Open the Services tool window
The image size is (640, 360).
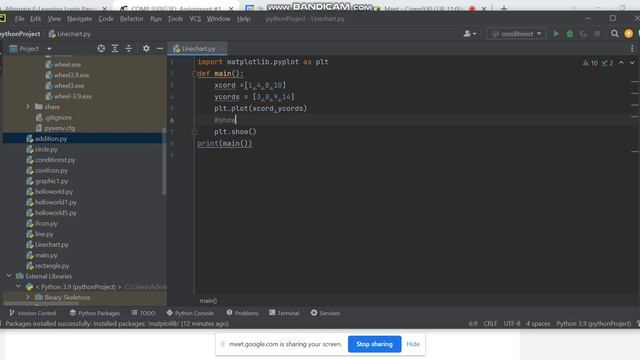point(325,313)
